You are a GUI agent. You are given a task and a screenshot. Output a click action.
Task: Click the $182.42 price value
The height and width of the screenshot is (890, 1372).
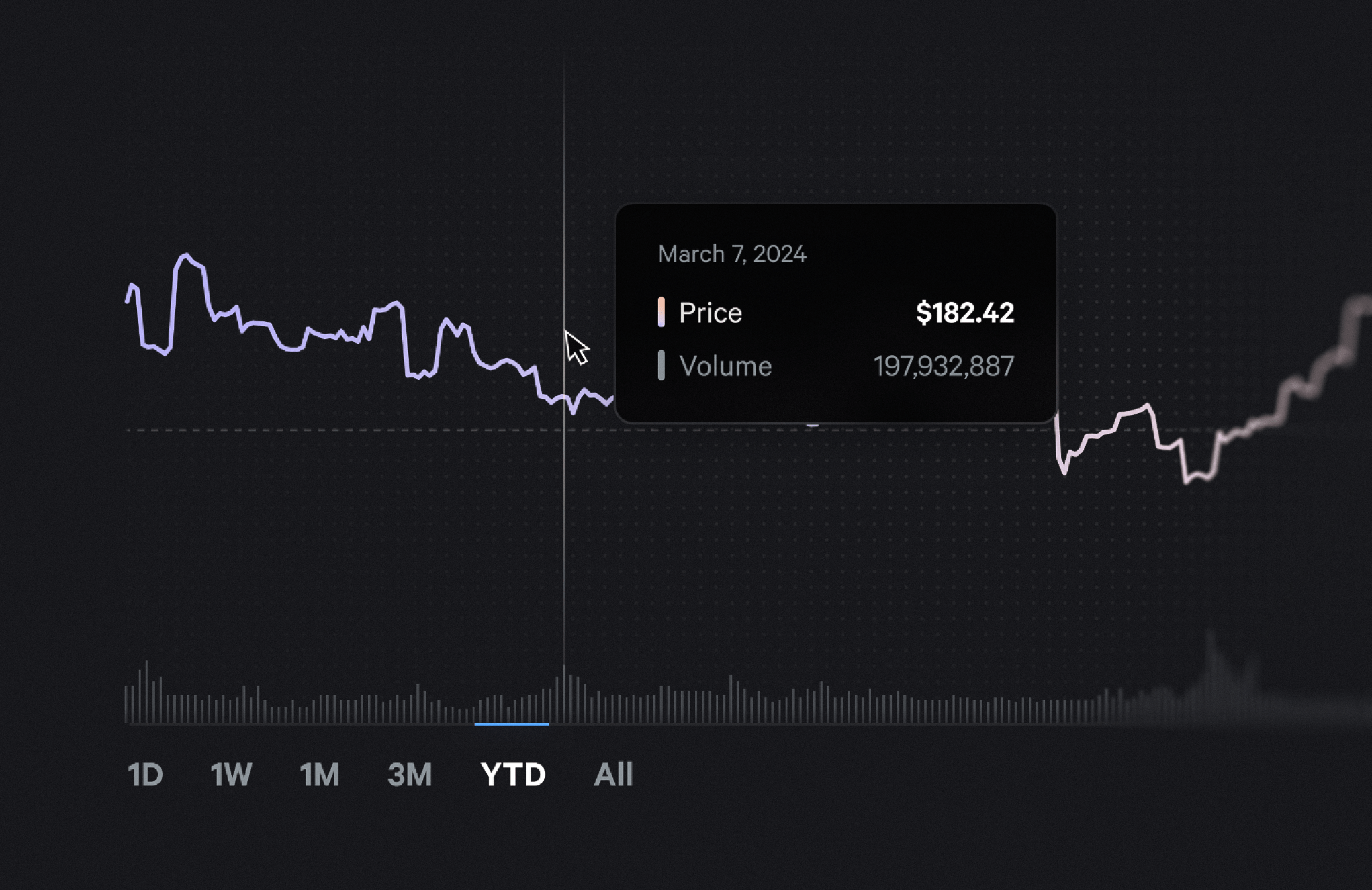(964, 313)
